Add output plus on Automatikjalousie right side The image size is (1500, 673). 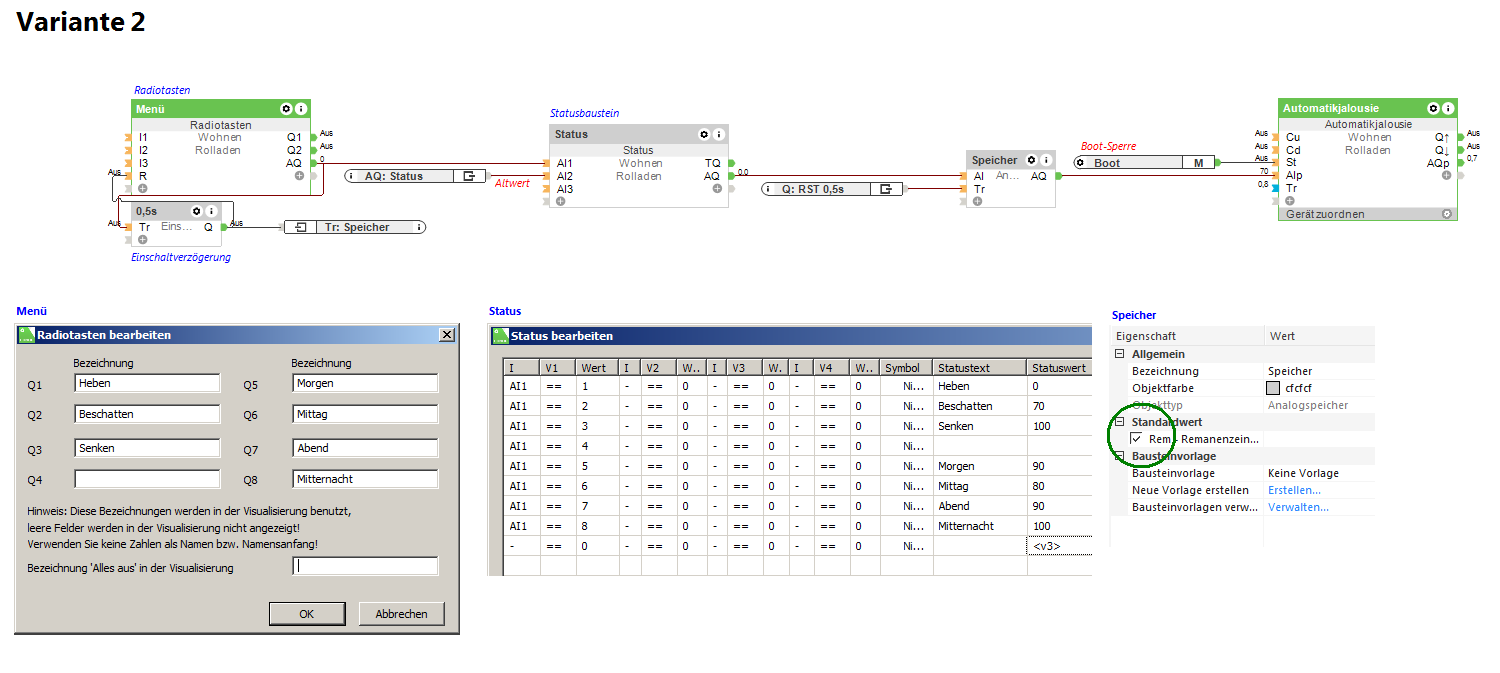click(1446, 175)
